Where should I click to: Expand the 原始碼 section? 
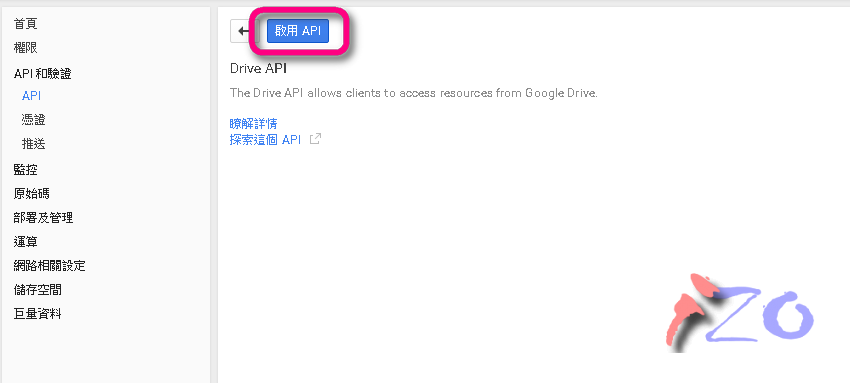point(31,193)
